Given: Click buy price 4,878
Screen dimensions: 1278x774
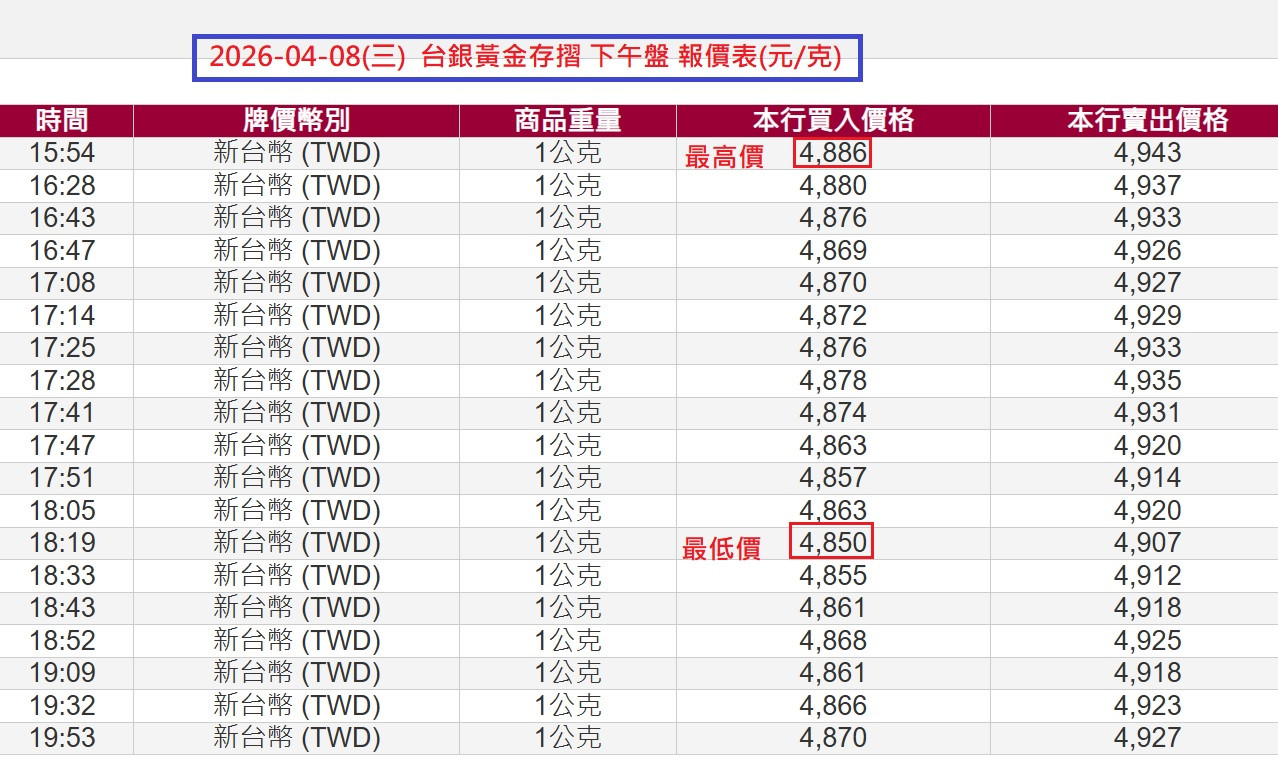Looking at the screenshot, I should 833,381.
